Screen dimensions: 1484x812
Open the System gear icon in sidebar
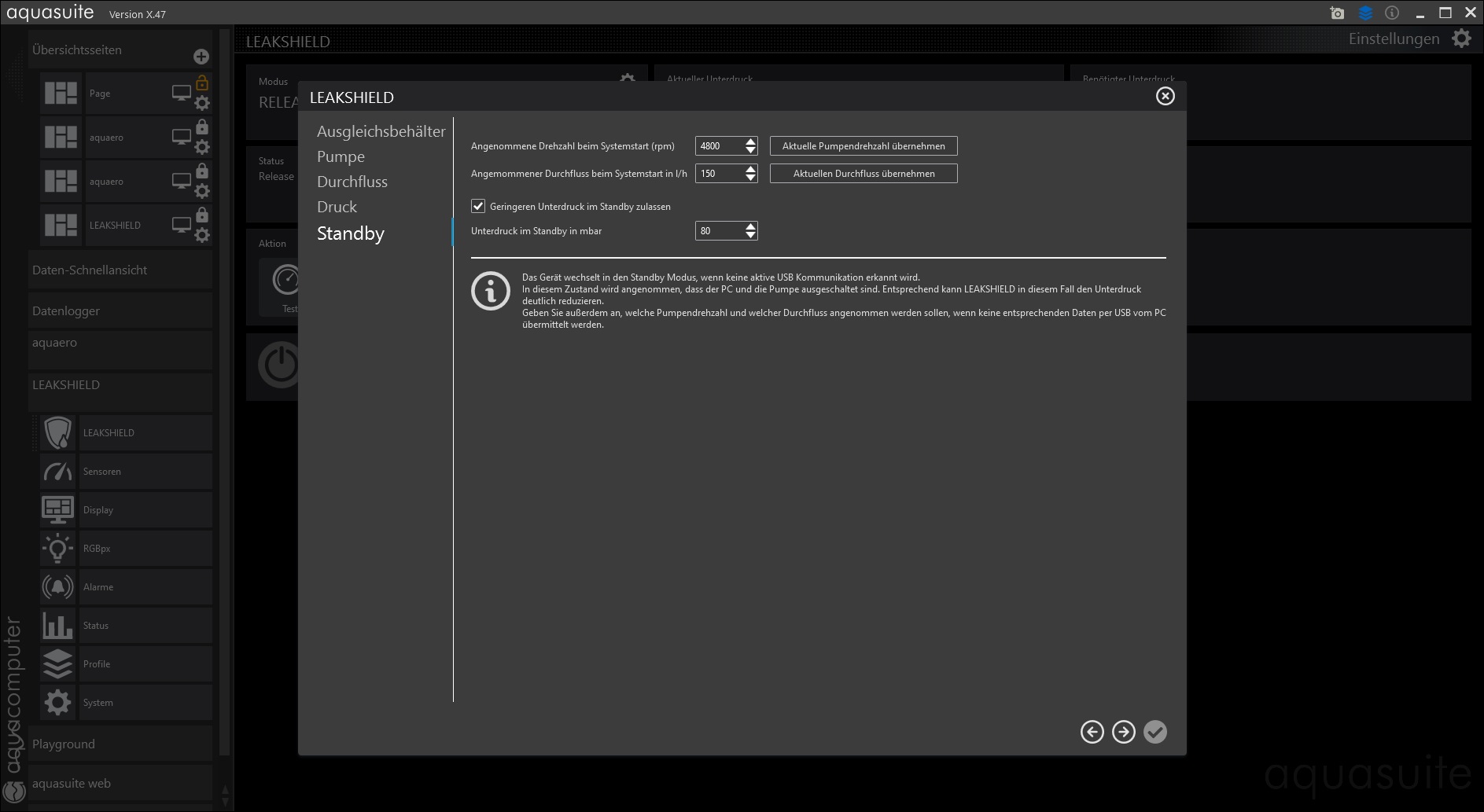[58, 702]
